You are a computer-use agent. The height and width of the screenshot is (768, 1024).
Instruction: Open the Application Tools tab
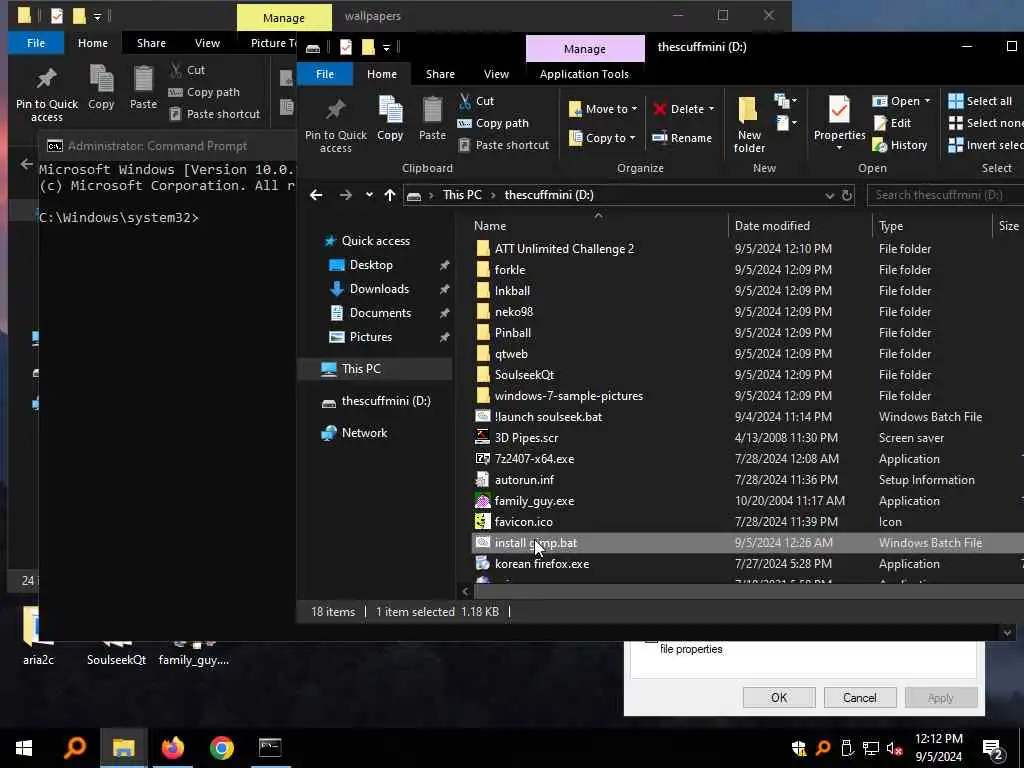tap(584, 74)
